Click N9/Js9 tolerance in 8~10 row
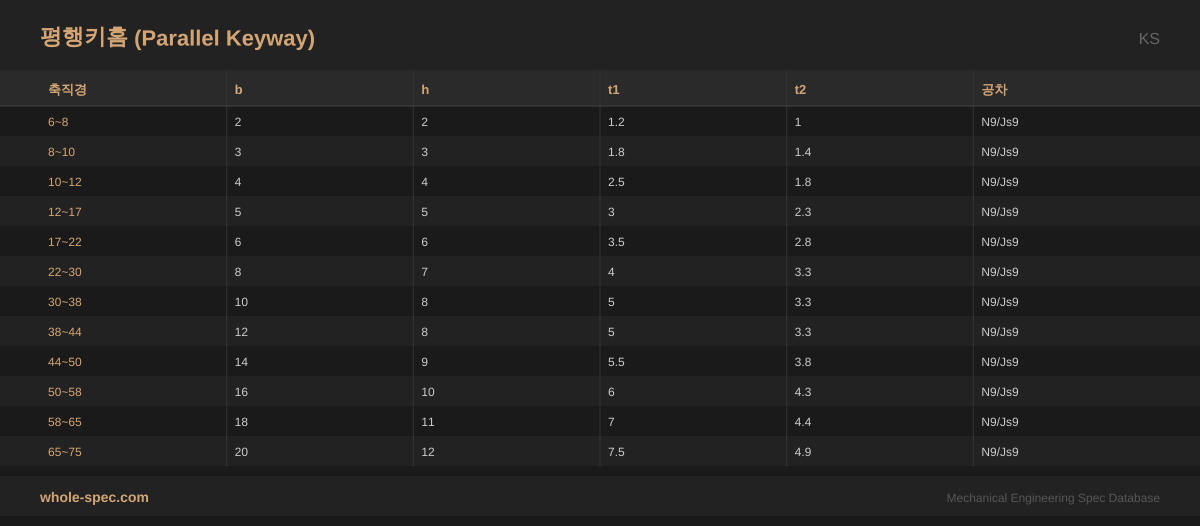The image size is (1200, 526). click(1000, 152)
